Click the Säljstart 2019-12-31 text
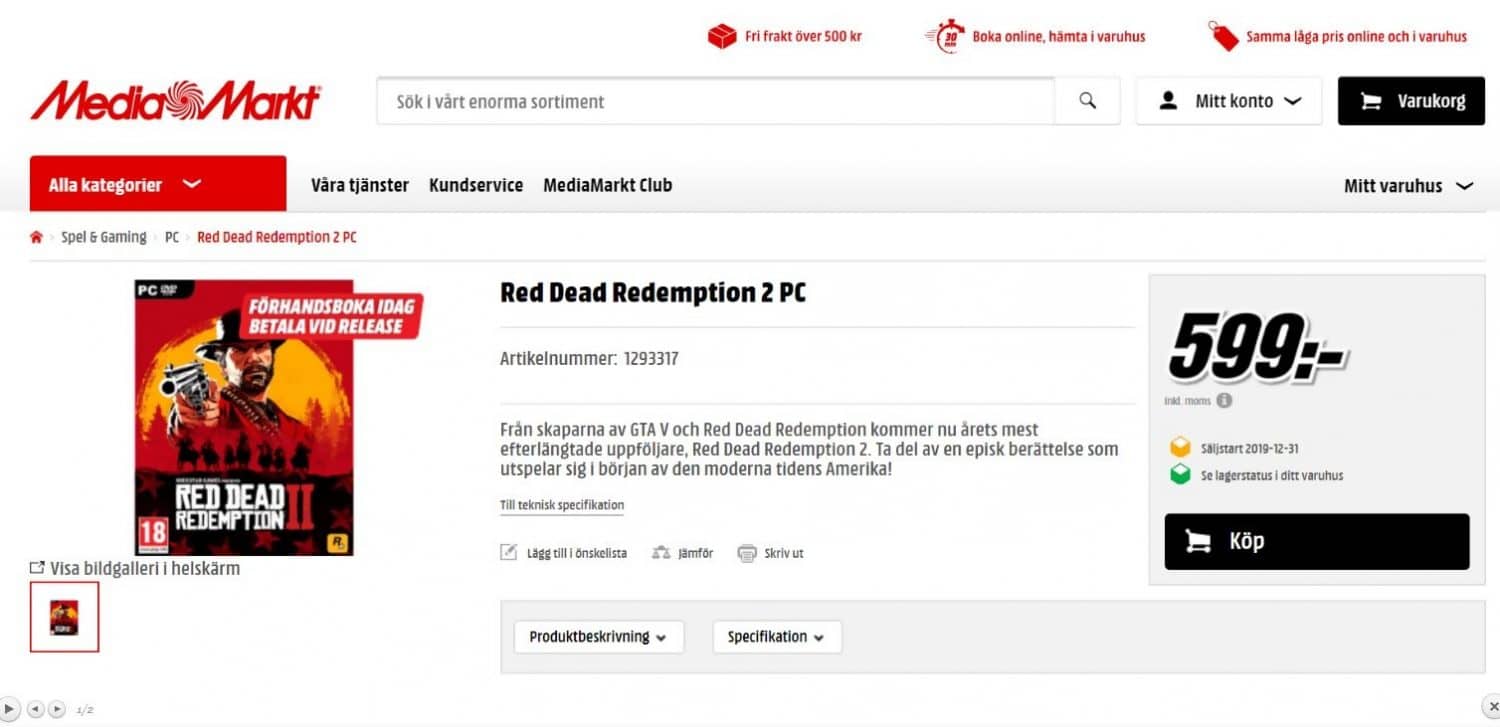1500x727 pixels. click(x=1250, y=449)
